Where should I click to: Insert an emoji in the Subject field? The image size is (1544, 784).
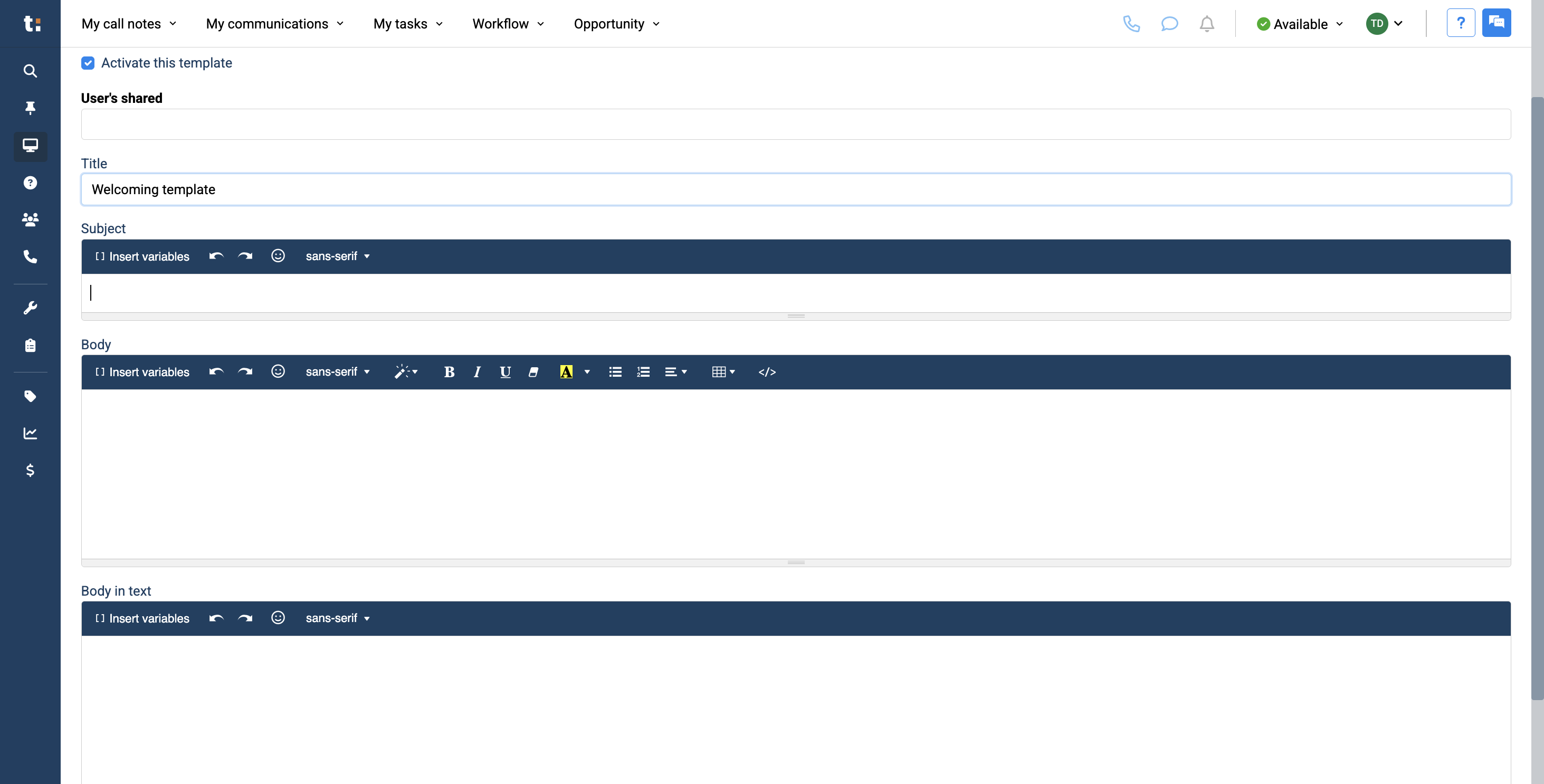coord(278,255)
